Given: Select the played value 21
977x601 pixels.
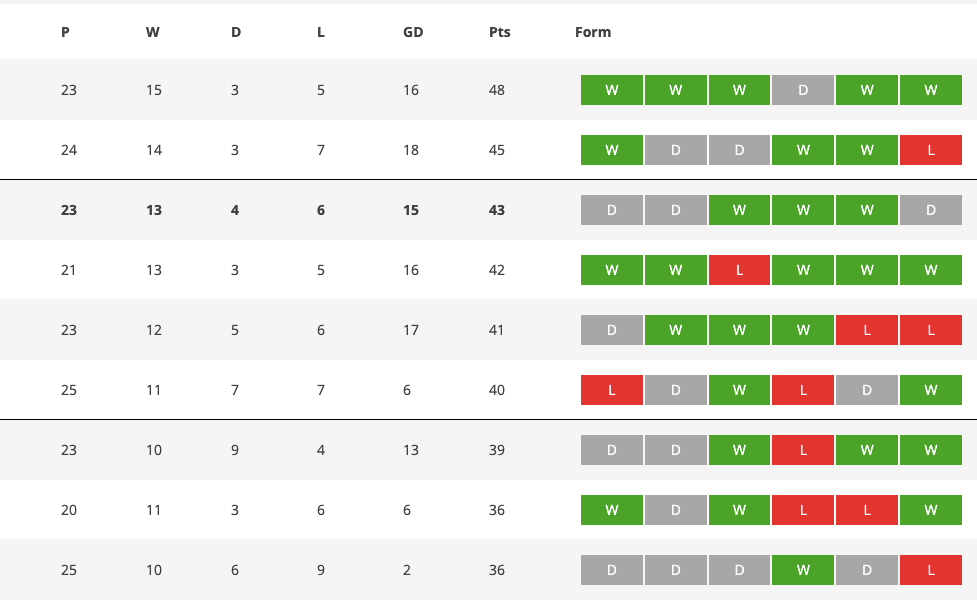Looking at the screenshot, I should tap(69, 270).
